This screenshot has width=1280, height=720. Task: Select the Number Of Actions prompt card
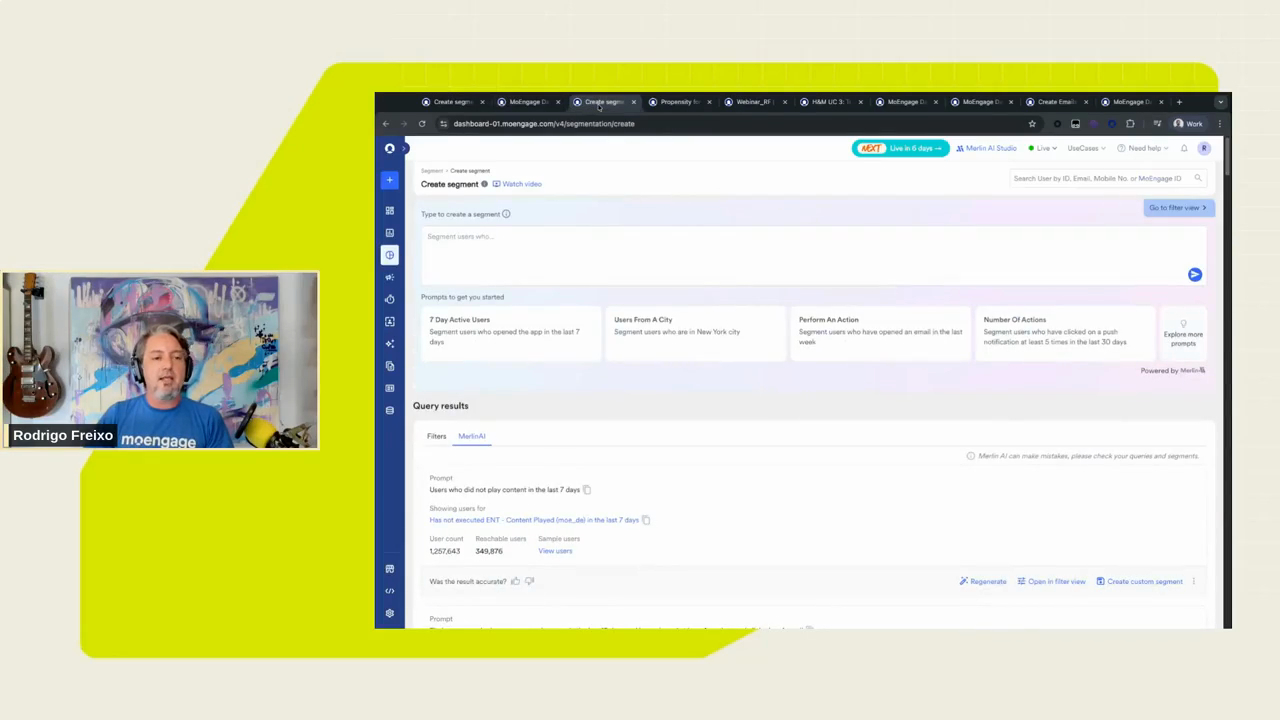click(x=1064, y=333)
